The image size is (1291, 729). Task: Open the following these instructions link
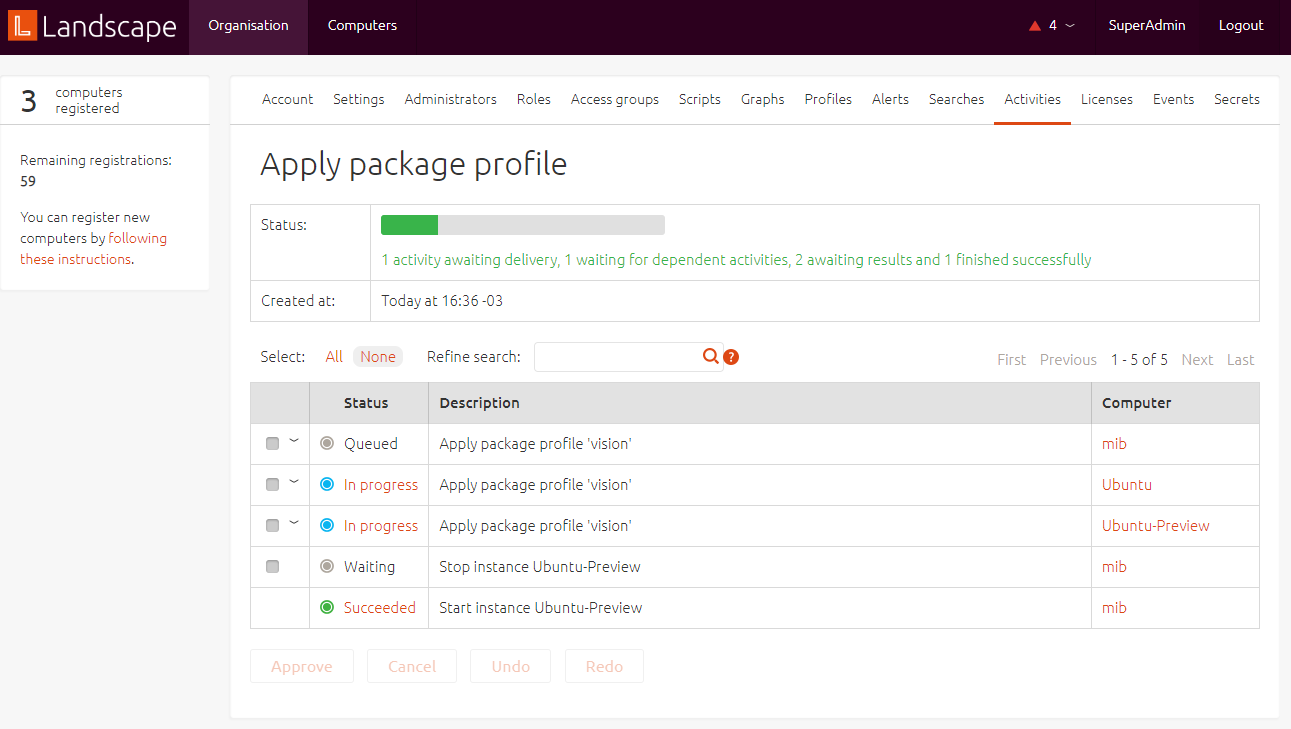94,248
